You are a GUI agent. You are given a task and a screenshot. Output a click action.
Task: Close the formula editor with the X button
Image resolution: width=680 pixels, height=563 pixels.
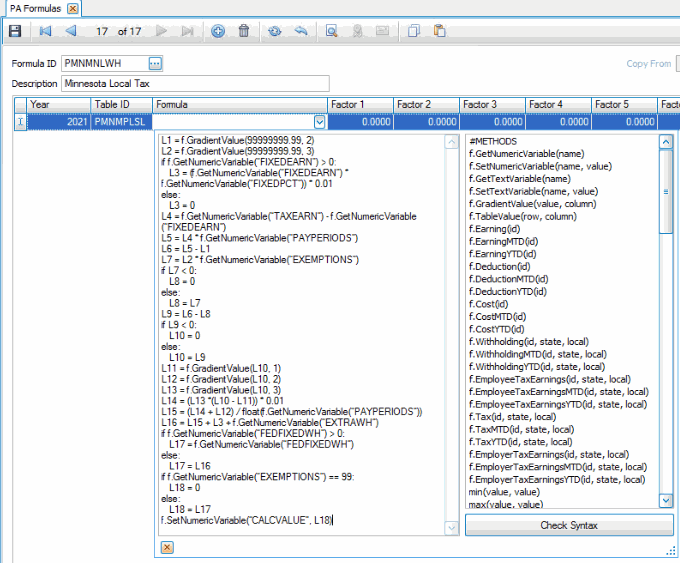[x=167, y=547]
